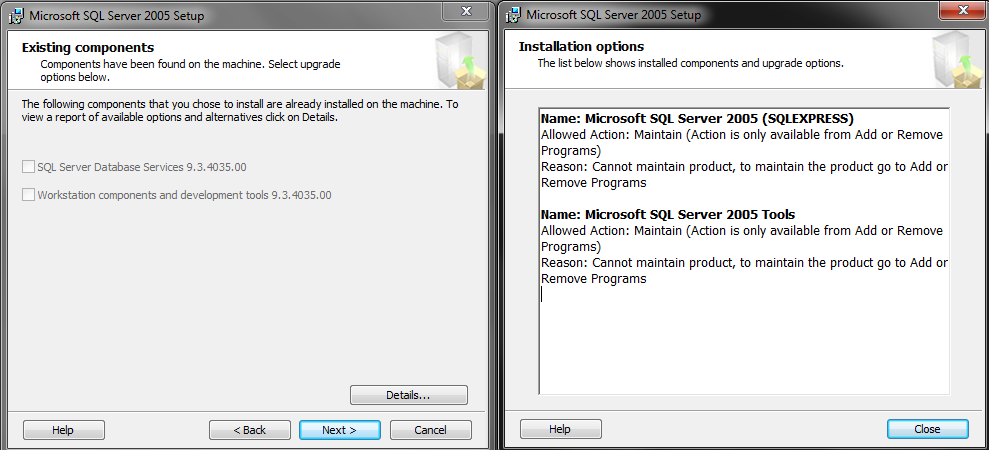
Task: Toggle SQL Server Database Services checkbox
Action: point(28,167)
